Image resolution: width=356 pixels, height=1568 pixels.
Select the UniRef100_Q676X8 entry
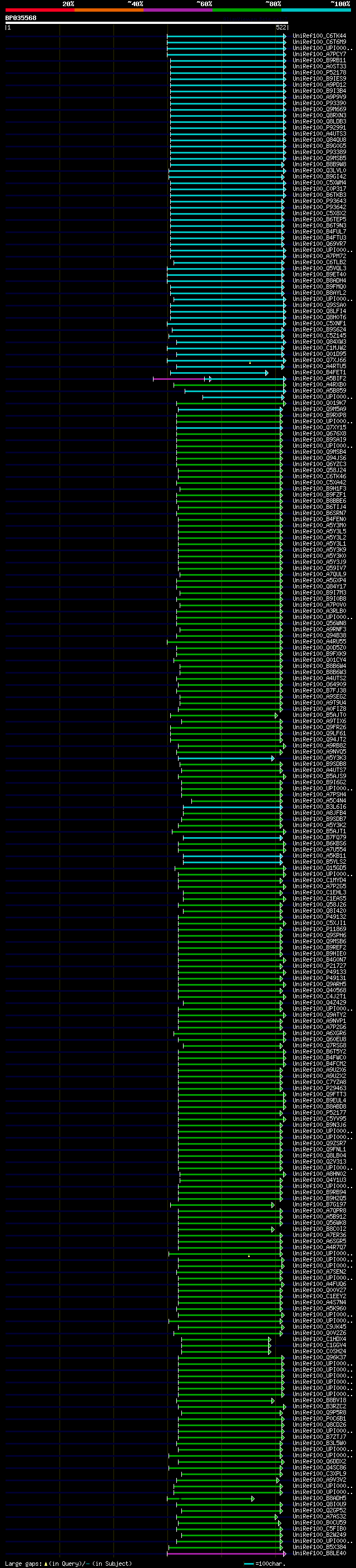[x=319, y=433]
